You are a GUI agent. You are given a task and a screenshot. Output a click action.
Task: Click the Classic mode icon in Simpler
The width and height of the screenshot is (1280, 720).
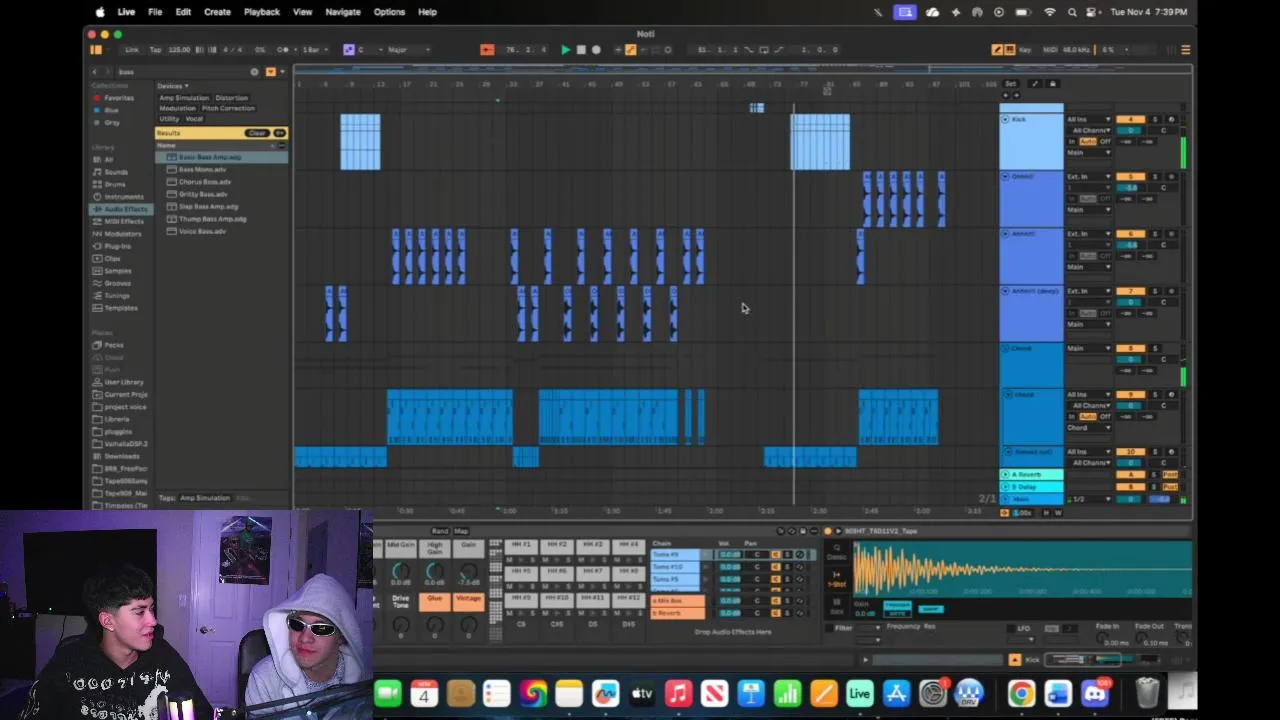click(837, 553)
